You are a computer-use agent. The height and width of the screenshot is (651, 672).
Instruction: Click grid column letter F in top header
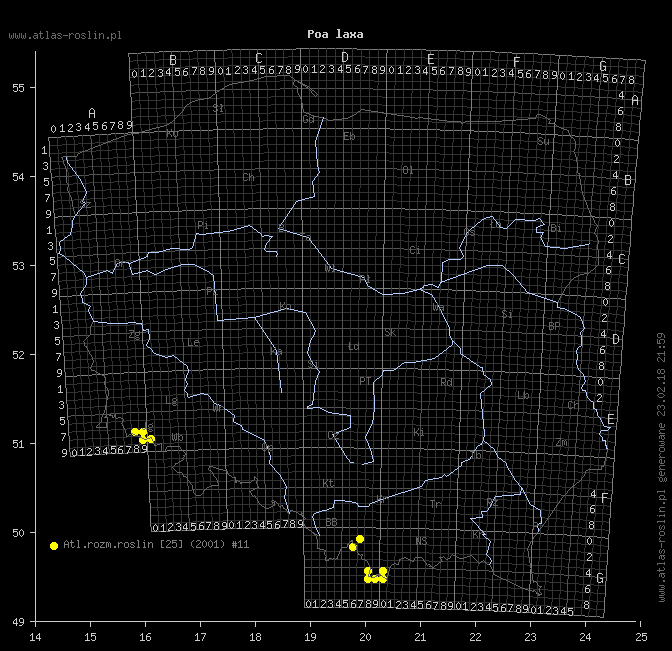click(517, 63)
